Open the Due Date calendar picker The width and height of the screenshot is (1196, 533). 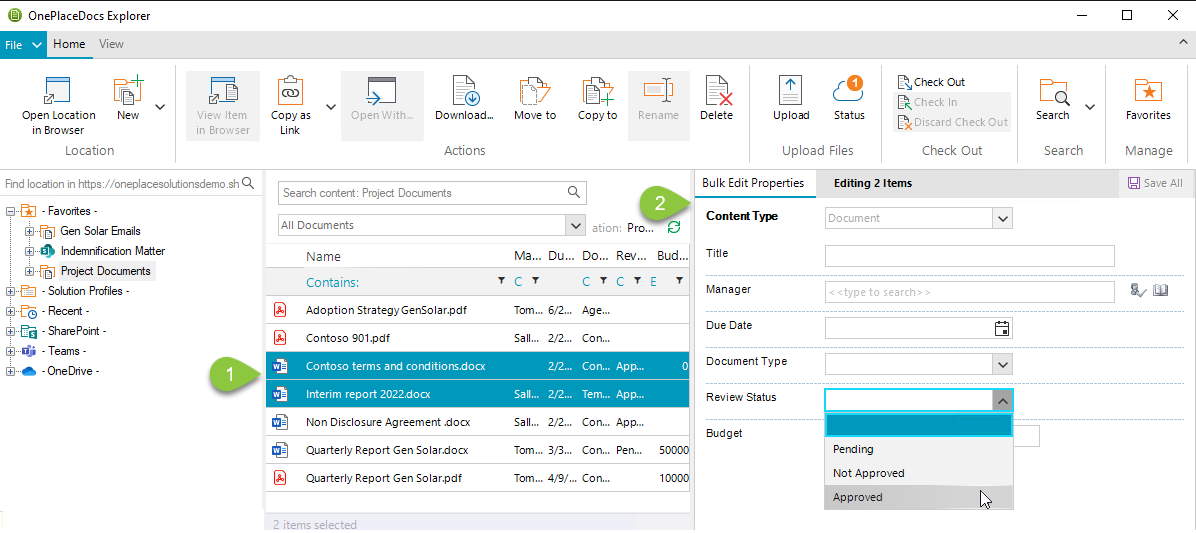click(1002, 328)
